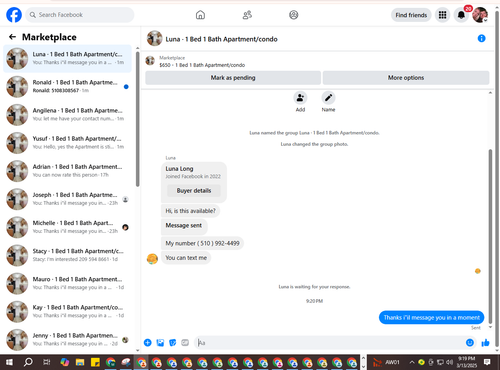The width and height of the screenshot is (500, 370).
Task: Click Luna's avatar beside 'You can text me'
Action: tap(152, 259)
